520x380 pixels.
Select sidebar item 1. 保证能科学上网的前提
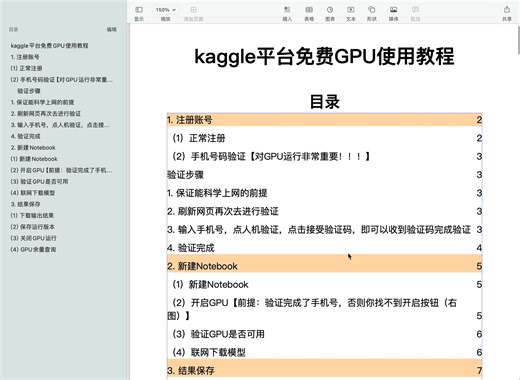tap(42, 102)
